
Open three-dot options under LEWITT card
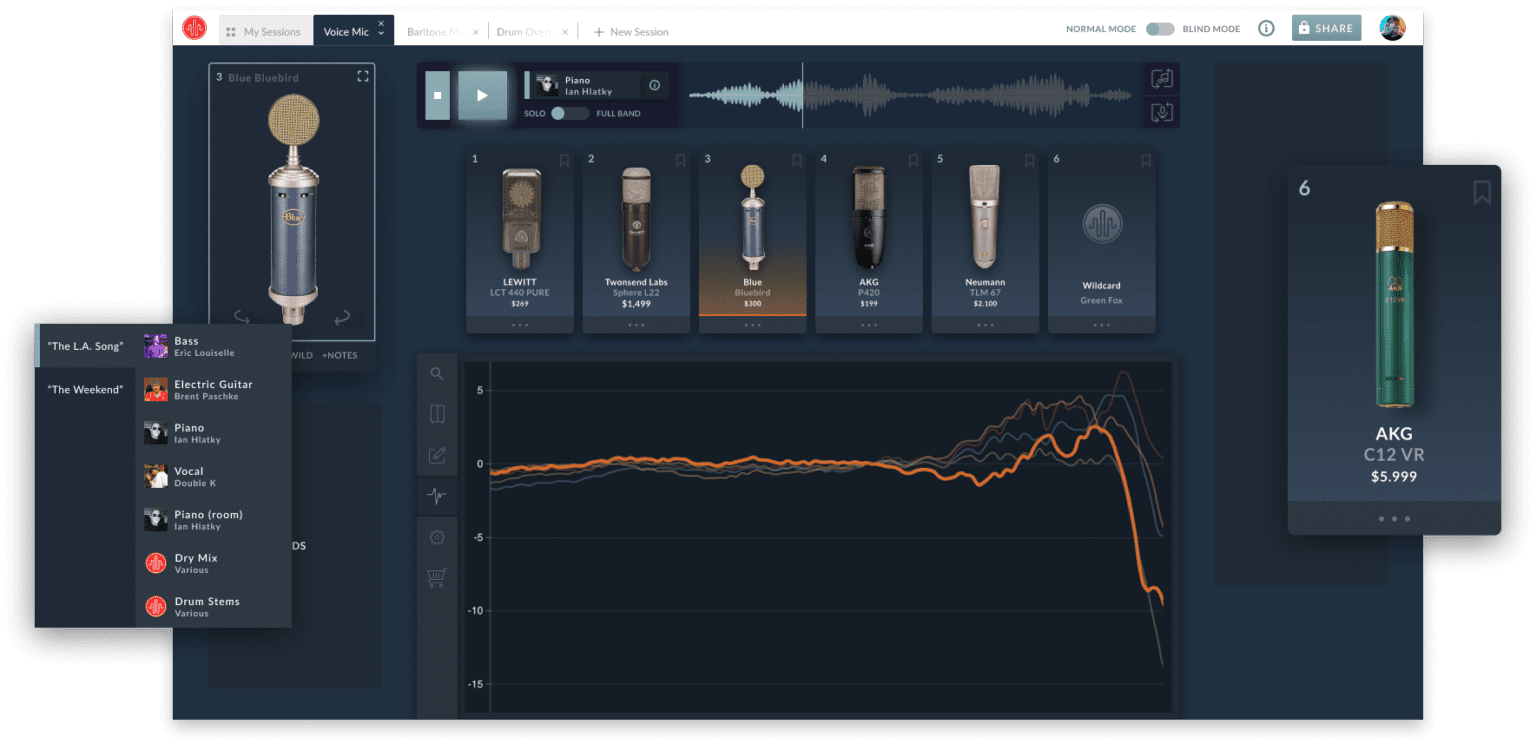tap(520, 325)
